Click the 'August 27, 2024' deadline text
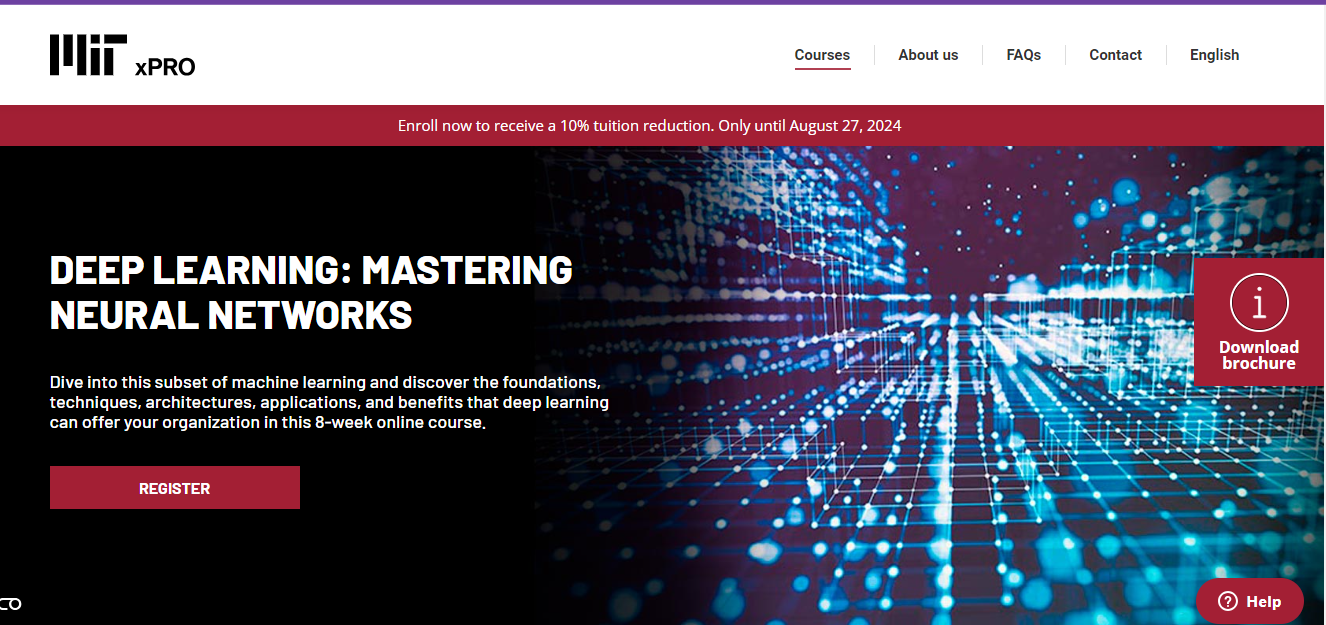The height and width of the screenshot is (625, 1326). pyautogui.click(x=845, y=126)
